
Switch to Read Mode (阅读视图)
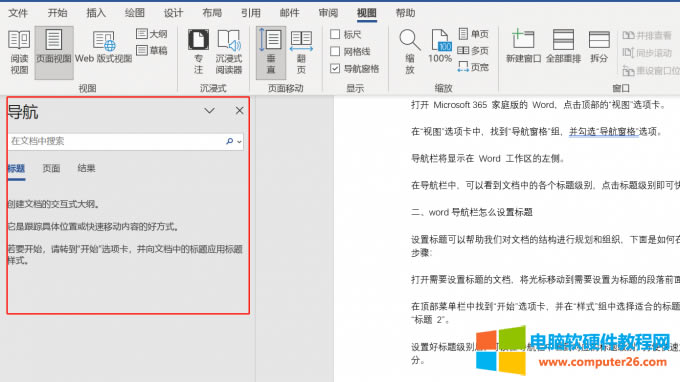(x=19, y=52)
